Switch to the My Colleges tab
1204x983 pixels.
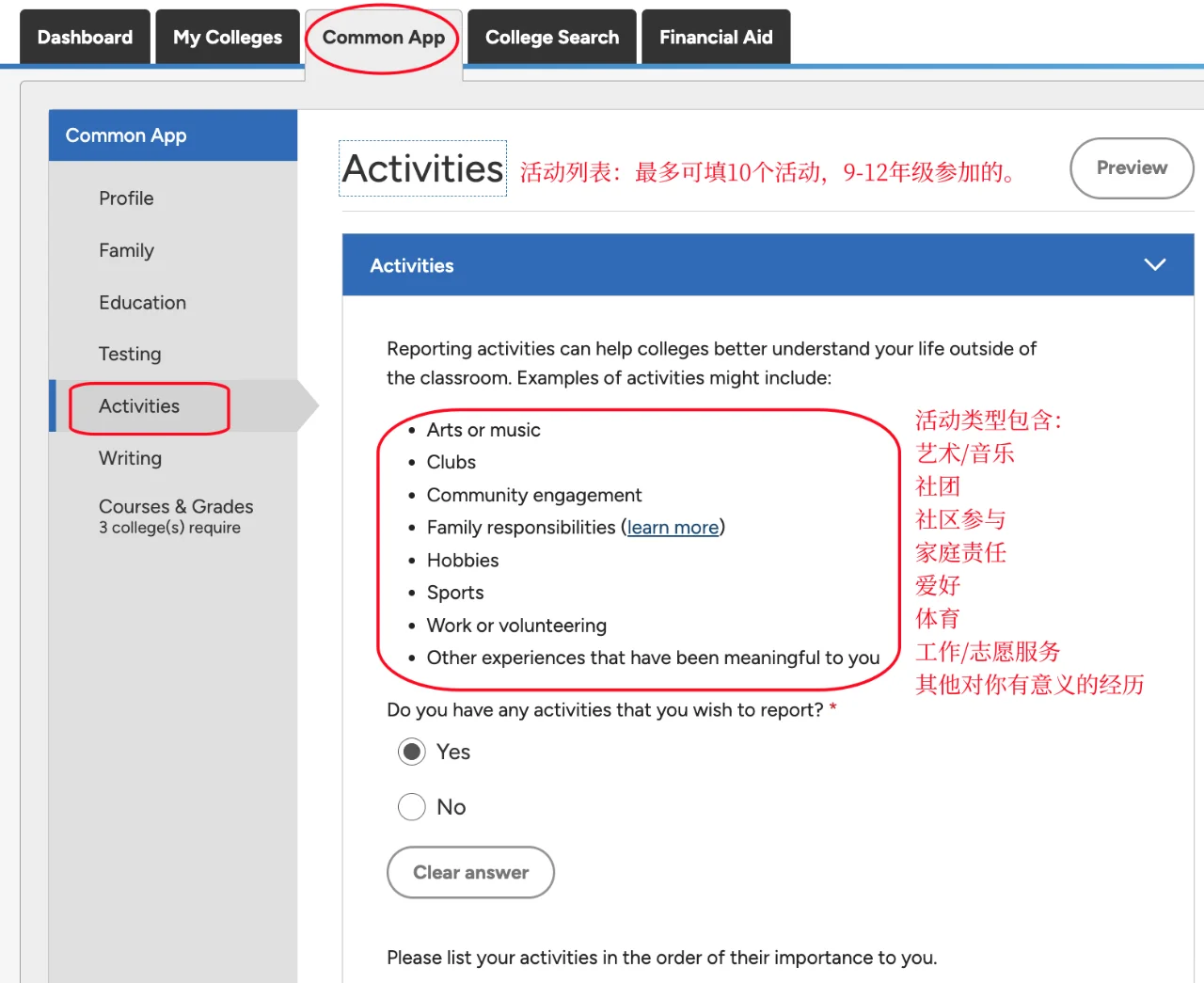pyautogui.click(x=227, y=37)
